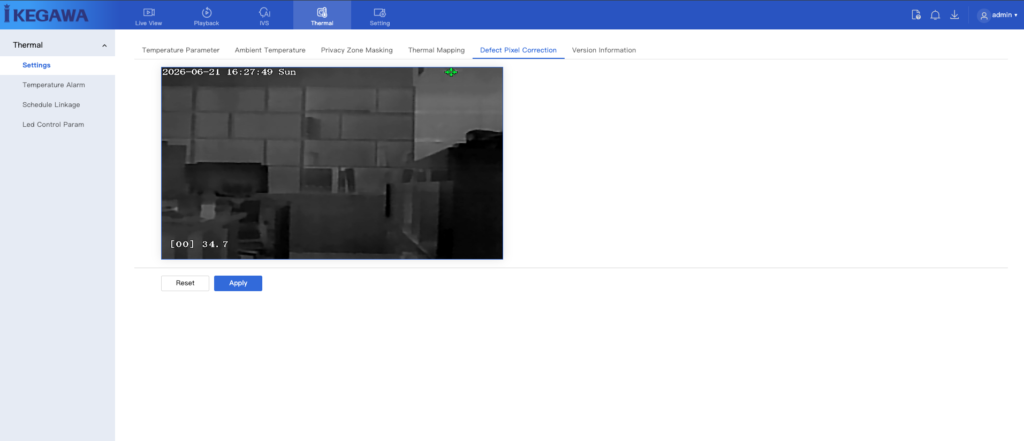Open the admin account dropdown arrow
This screenshot has height=441, width=1024.
tap(1016, 15)
